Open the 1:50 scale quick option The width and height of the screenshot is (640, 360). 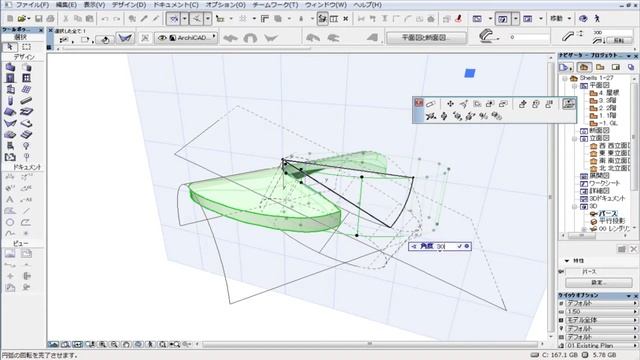(602, 311)
